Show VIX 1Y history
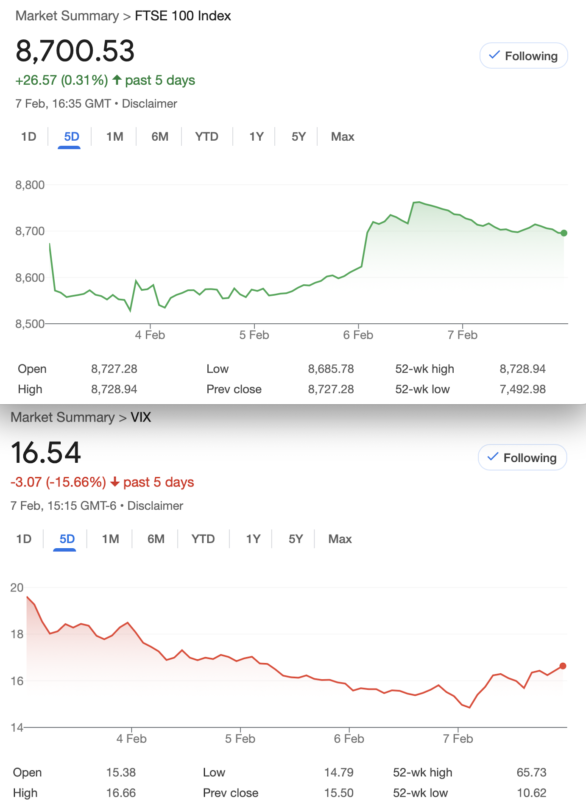The image size is (586, 800). pos(253,539)
